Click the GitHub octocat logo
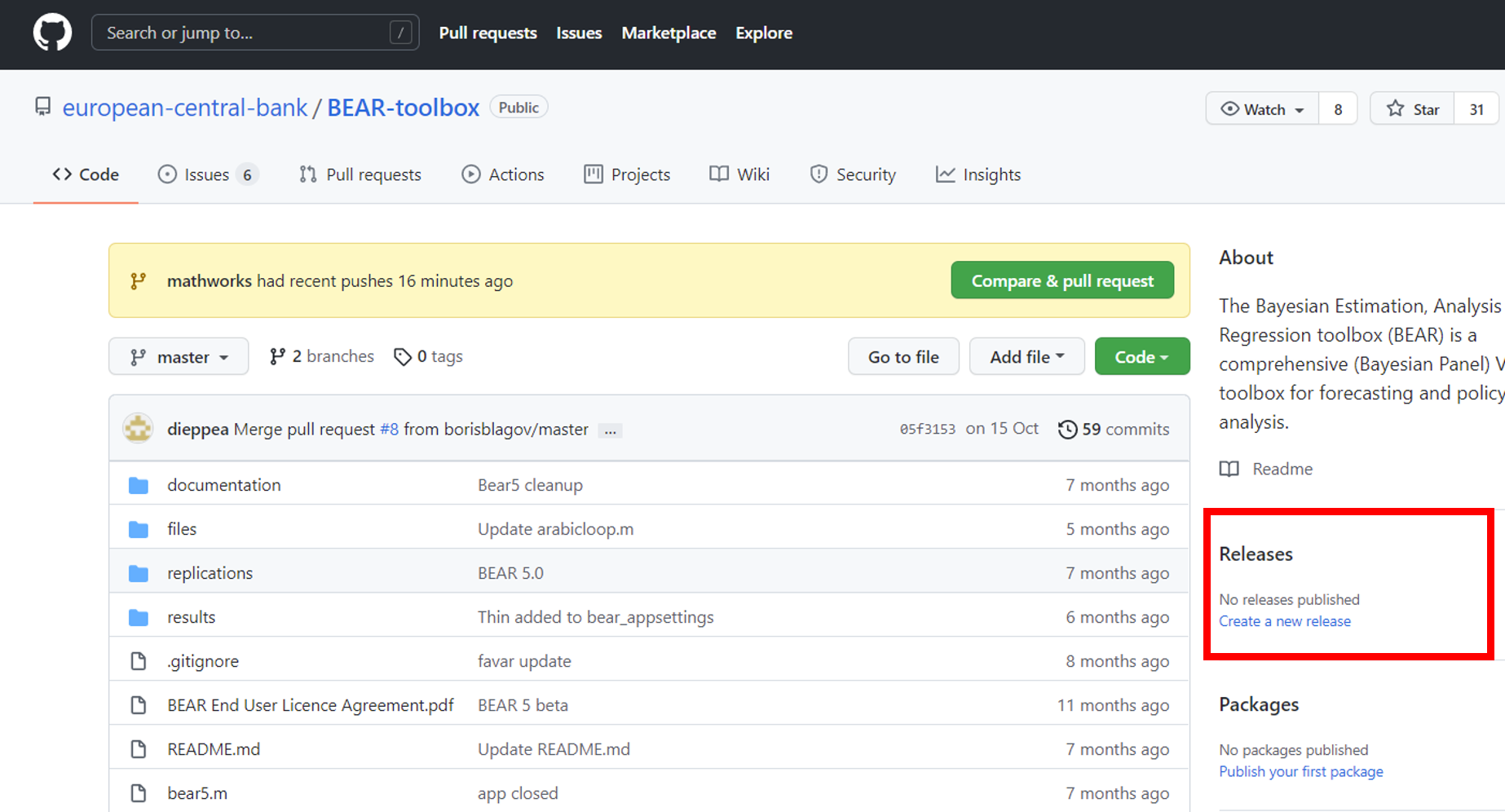The image size is (1505, 812). pos(52,33)
